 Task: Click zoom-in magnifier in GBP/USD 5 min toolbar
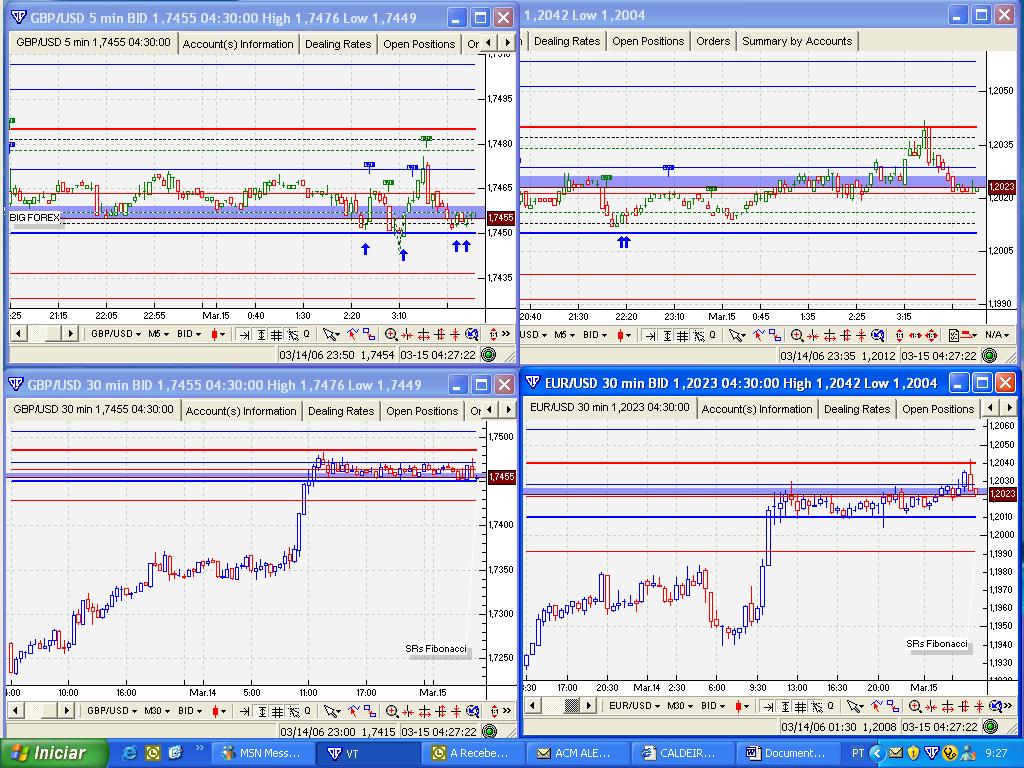coord(391,334)
